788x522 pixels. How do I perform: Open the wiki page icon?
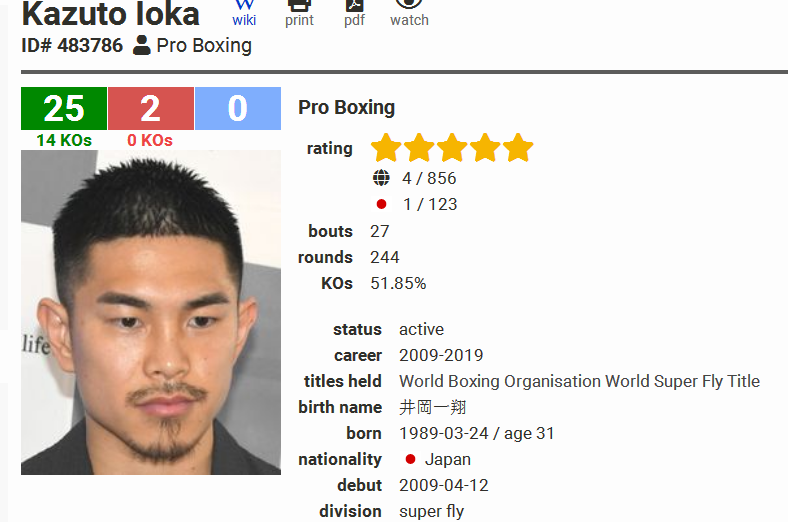pyautogui.click(x=244, y=5)
